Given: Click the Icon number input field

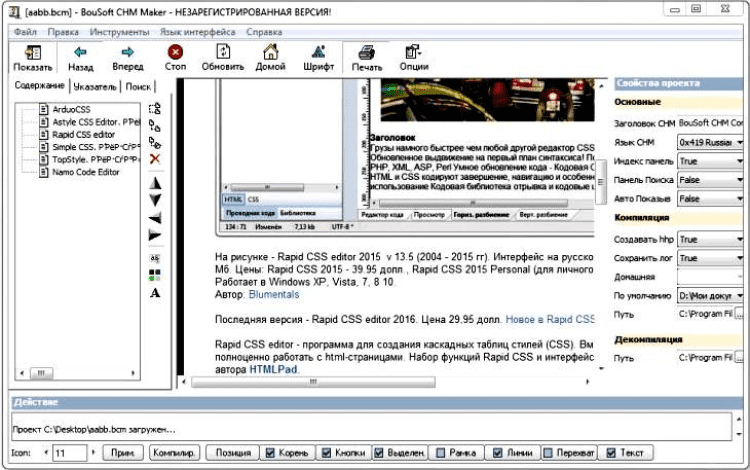Looking at the screenshot, I should pos(69,453).
